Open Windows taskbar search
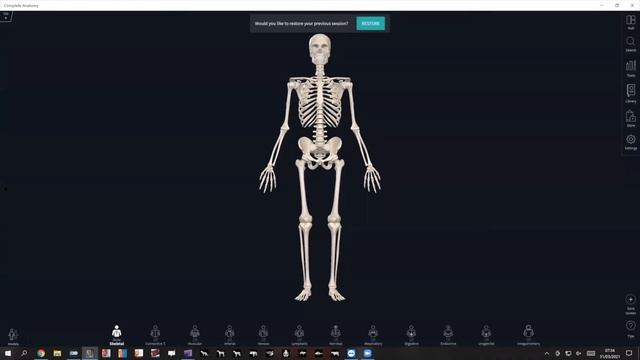This screenshot has height=360, width=640. 24,353
